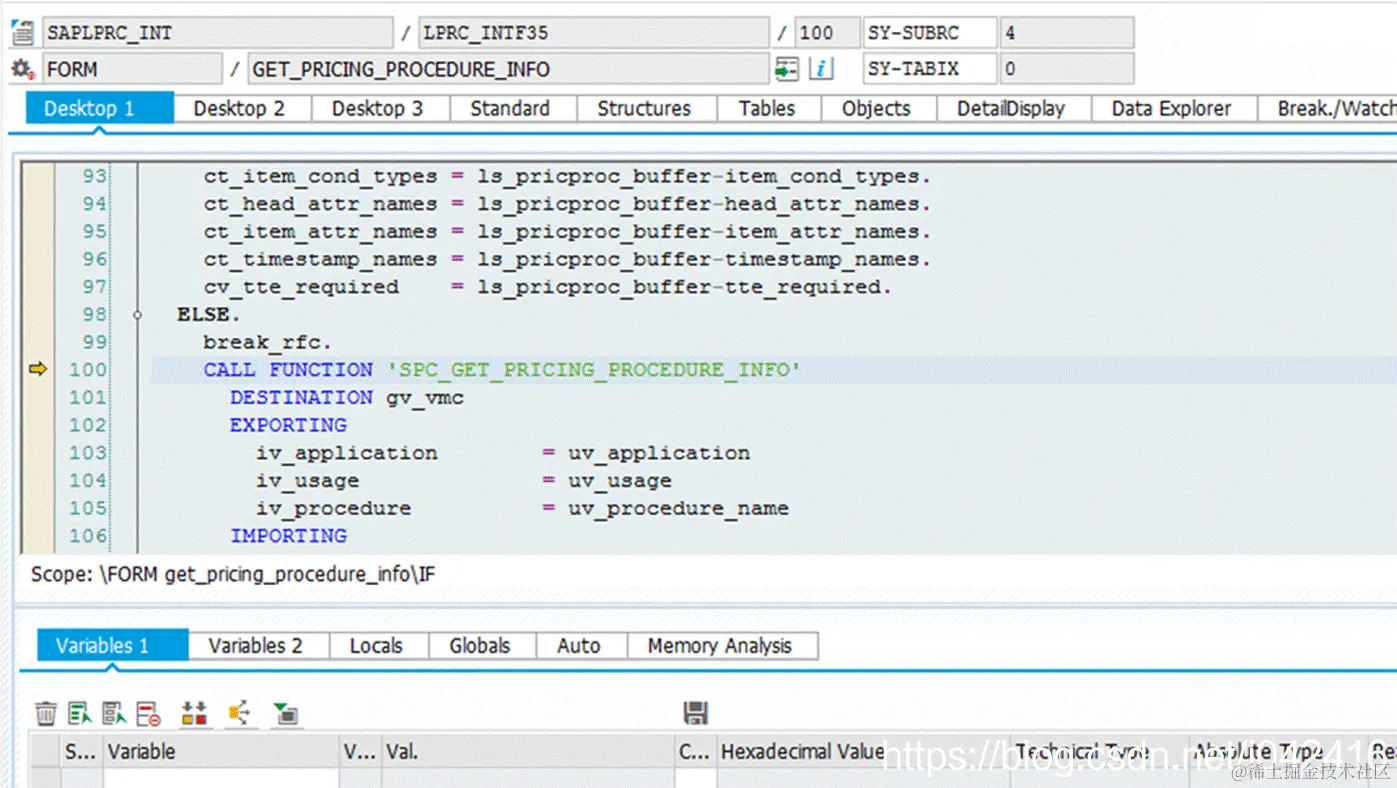Image resolution: width=1397 pixels, height=788 pixels.
Task: Click the blue information icon in header
Action: [821, 69]
